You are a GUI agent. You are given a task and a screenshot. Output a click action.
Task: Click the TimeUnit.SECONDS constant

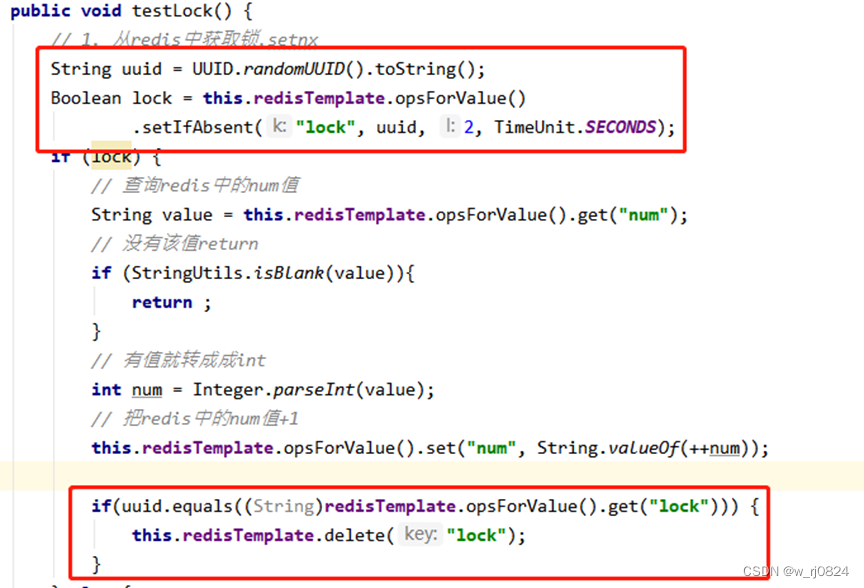(x=575, y=127)
